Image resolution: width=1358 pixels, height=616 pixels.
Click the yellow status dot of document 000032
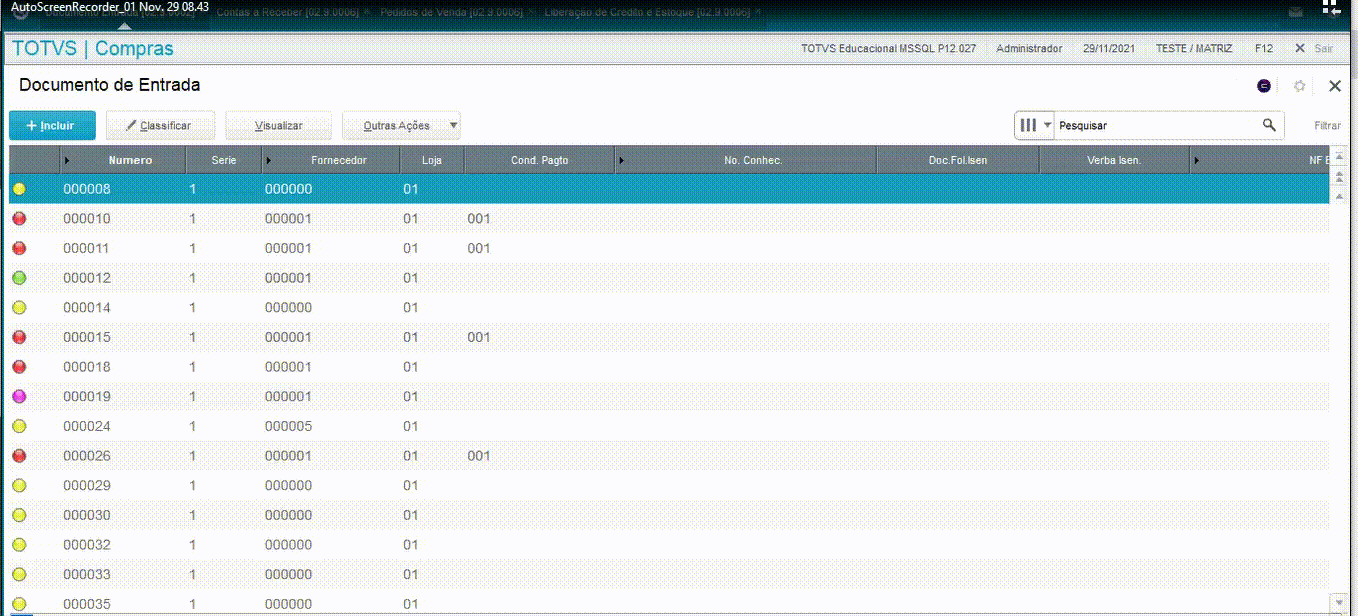[19, 545]
